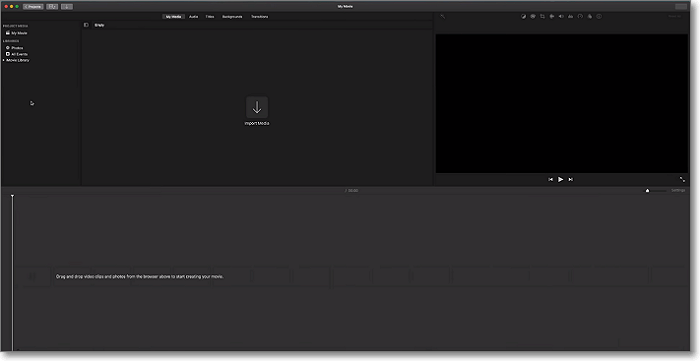Screen dimensions: 700x361
Task: Click Reset All in viewer toolbar
Action: [675, 17]
